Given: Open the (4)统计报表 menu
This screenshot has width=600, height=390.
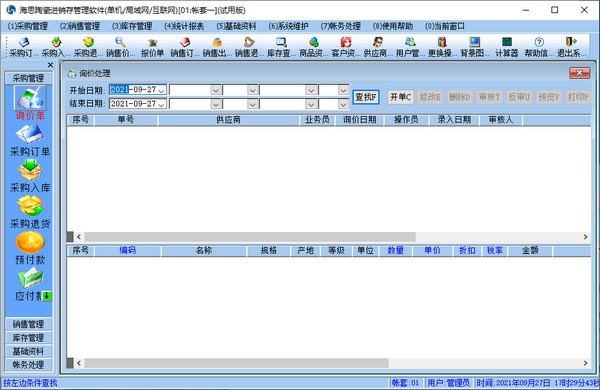Looking at the screenshot, I should coord(184,26).
